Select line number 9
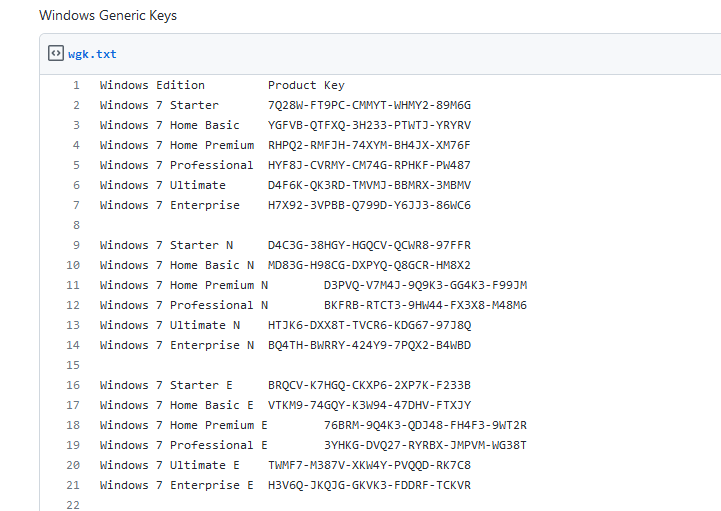Viewport: 721px width, 511px height. [x=76, y=245]
